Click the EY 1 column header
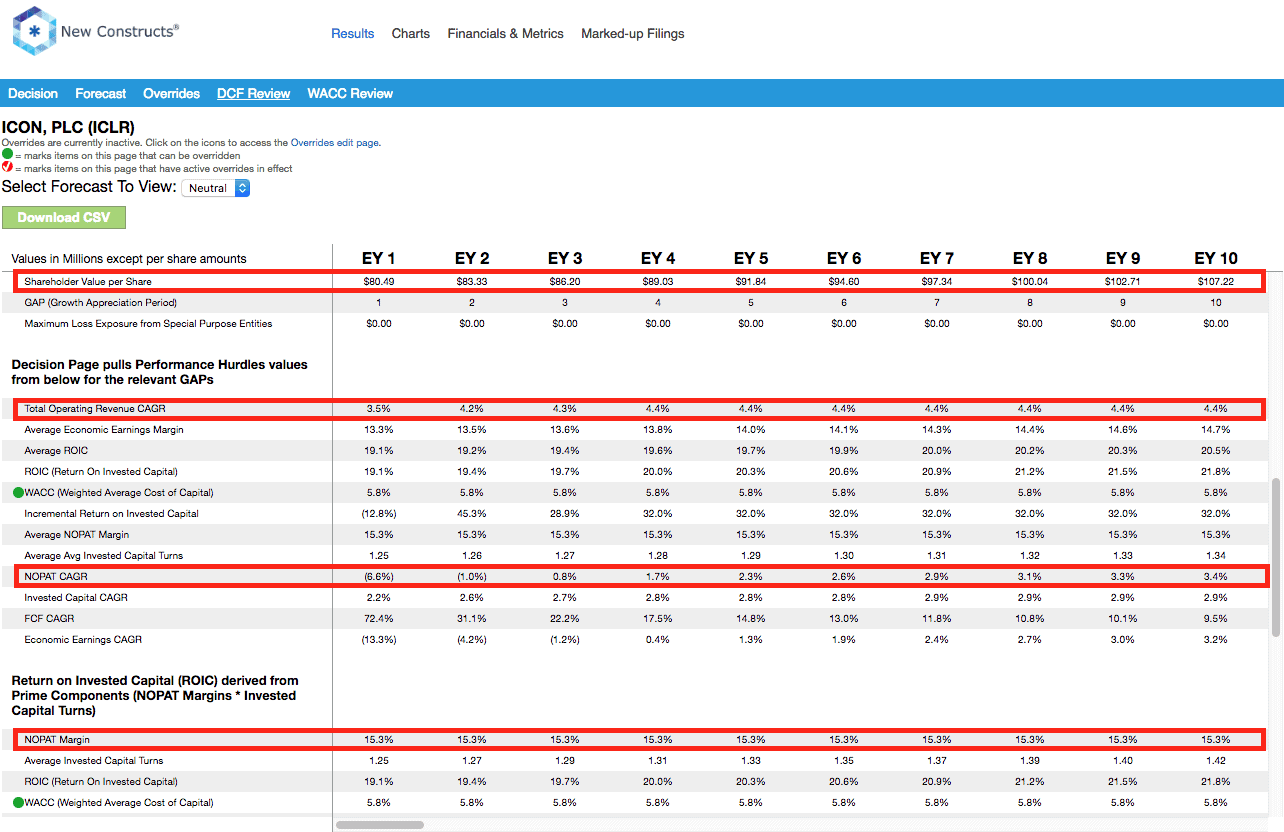The image size is (1284, 832). coord(379,258)
